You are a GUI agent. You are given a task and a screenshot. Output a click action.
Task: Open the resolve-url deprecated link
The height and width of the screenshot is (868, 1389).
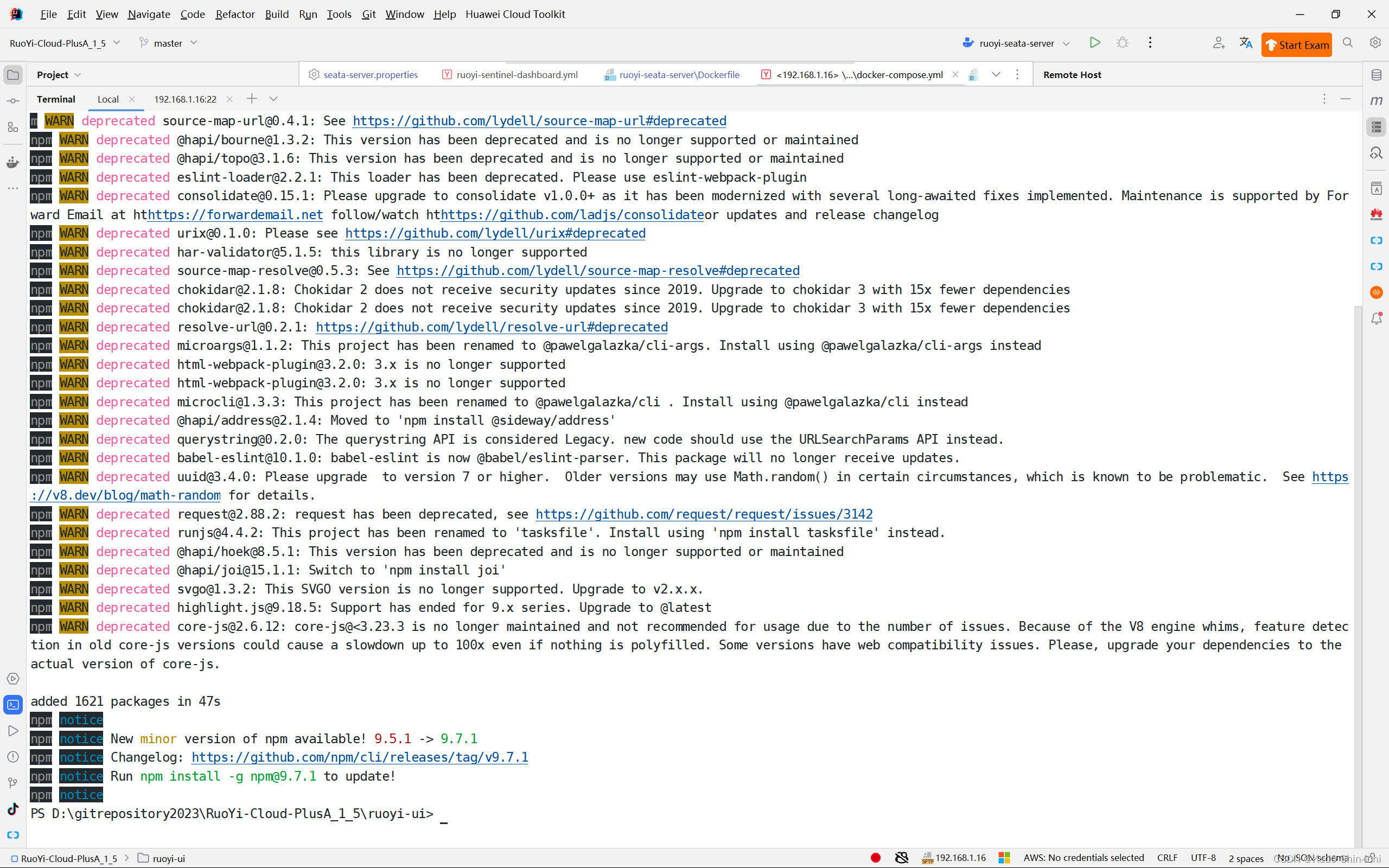pos(492,327)
